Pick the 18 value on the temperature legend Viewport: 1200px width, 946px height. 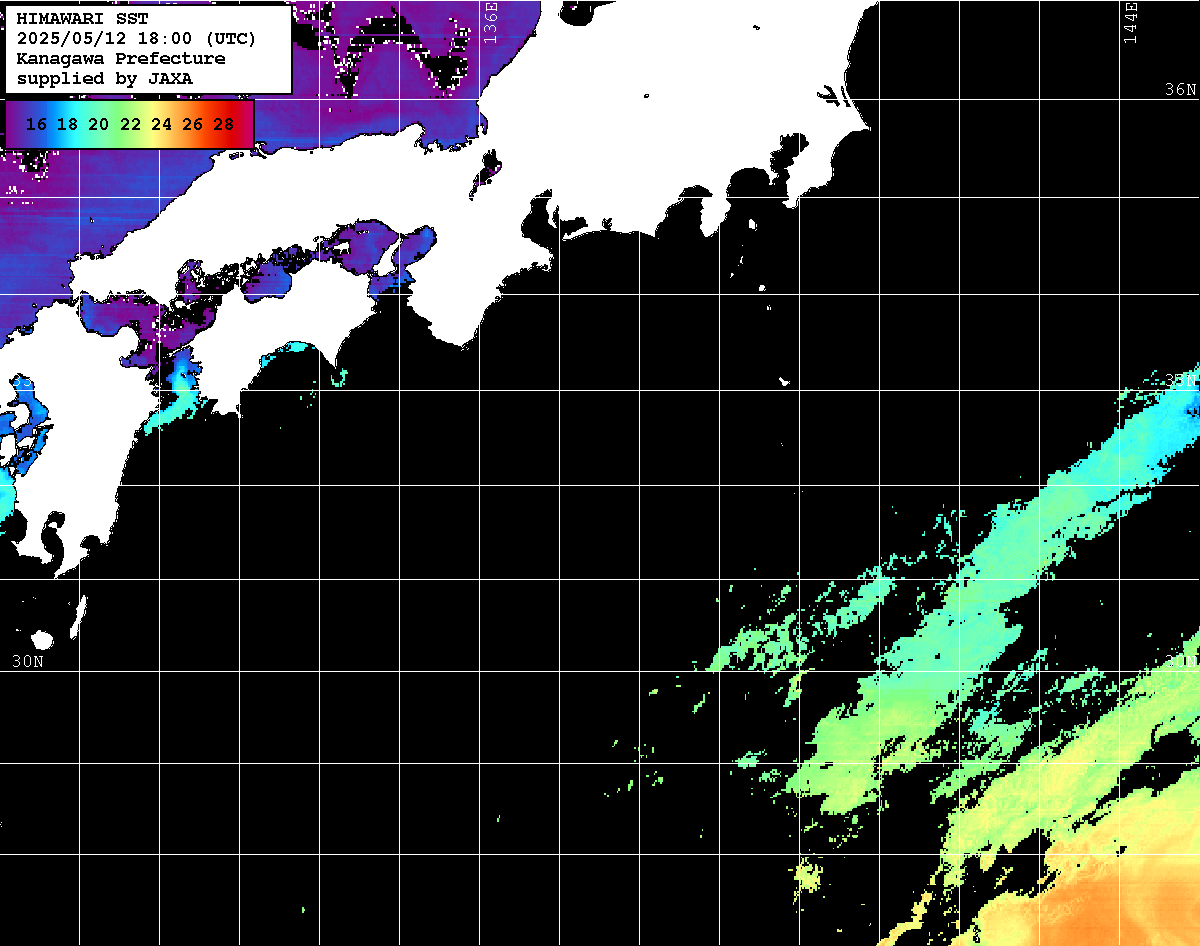point(67,125)
